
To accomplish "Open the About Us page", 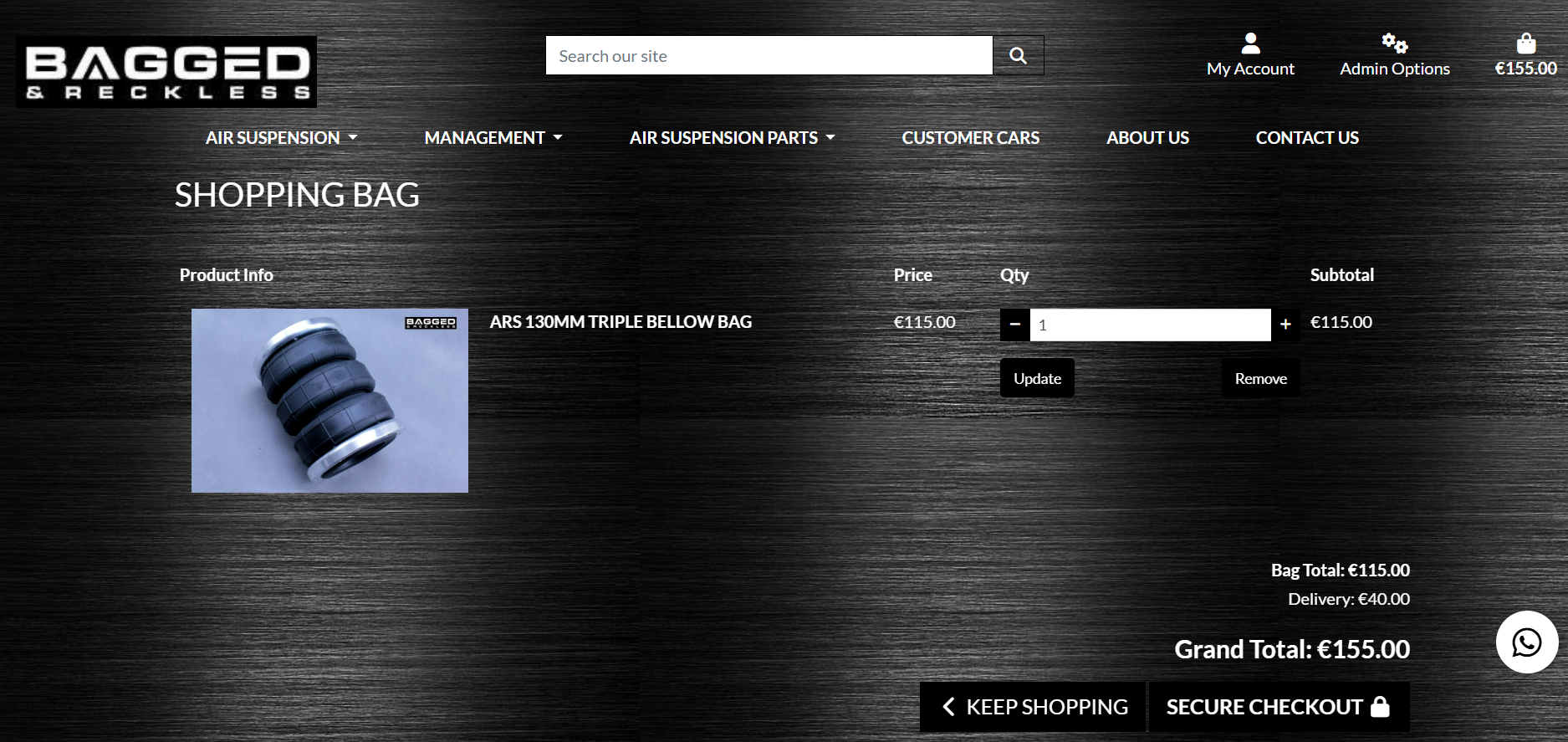I will pyautogui.click(x=1147, y=138).
